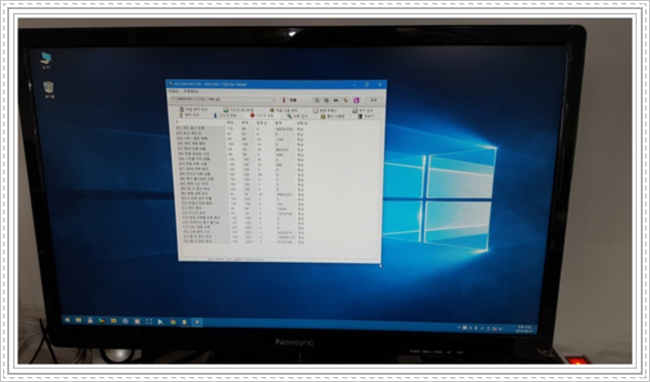Select the Folder Usage tab
Screen dimensions: 650x382
click(333, 116)
